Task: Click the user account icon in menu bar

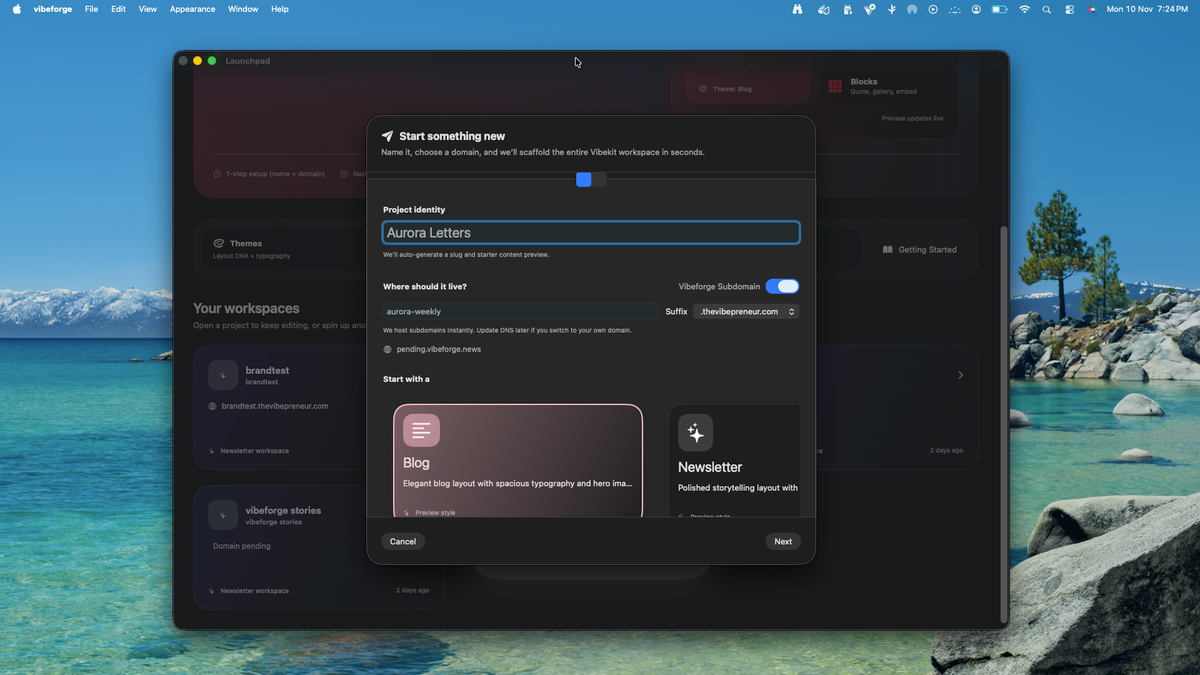Action: [x=976, y=9]
